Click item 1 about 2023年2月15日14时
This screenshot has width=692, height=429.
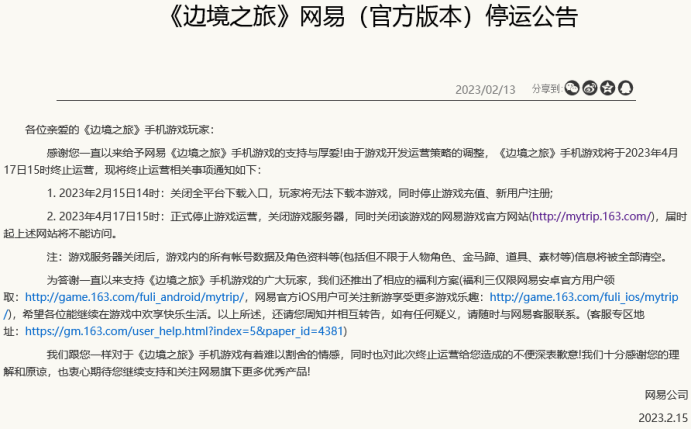300,193
